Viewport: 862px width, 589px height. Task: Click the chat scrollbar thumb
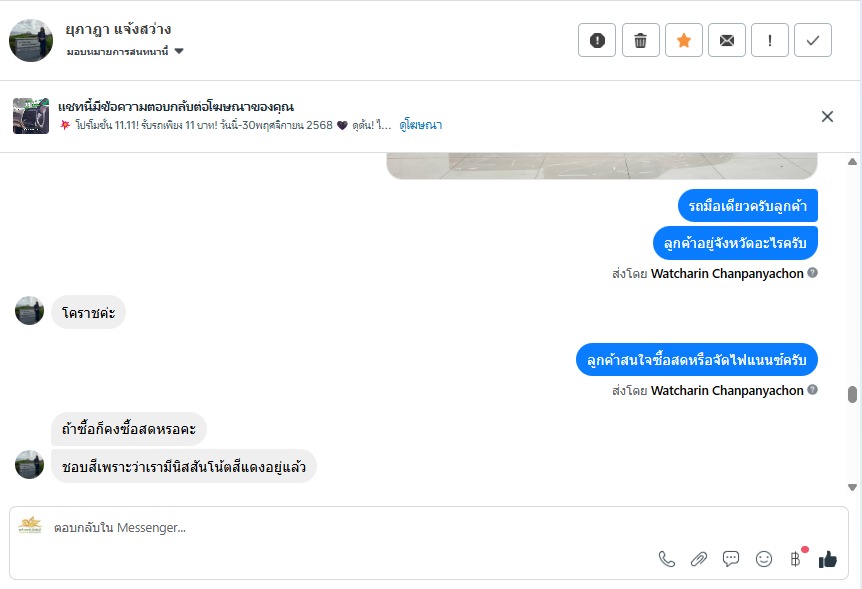852,394
